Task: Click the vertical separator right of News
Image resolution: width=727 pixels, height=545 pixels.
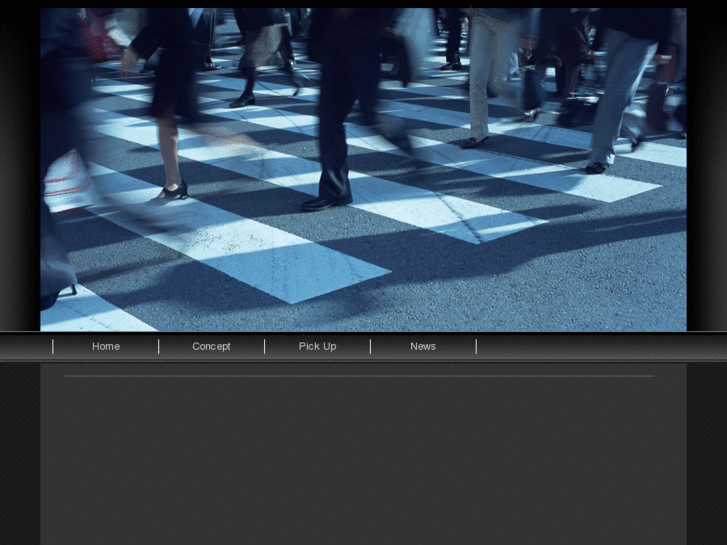Action: 476,346
